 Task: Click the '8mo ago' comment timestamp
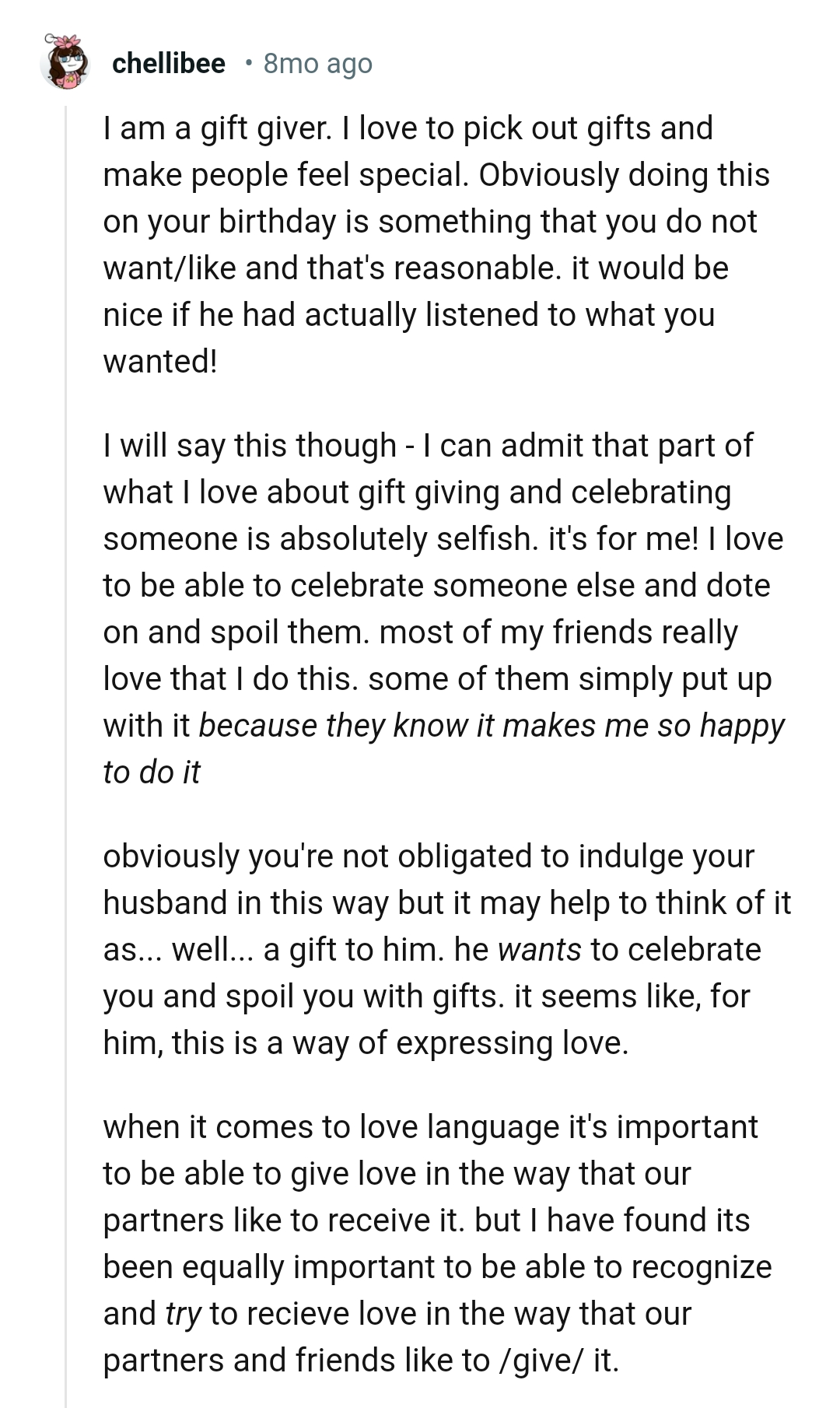pos(317,63)
